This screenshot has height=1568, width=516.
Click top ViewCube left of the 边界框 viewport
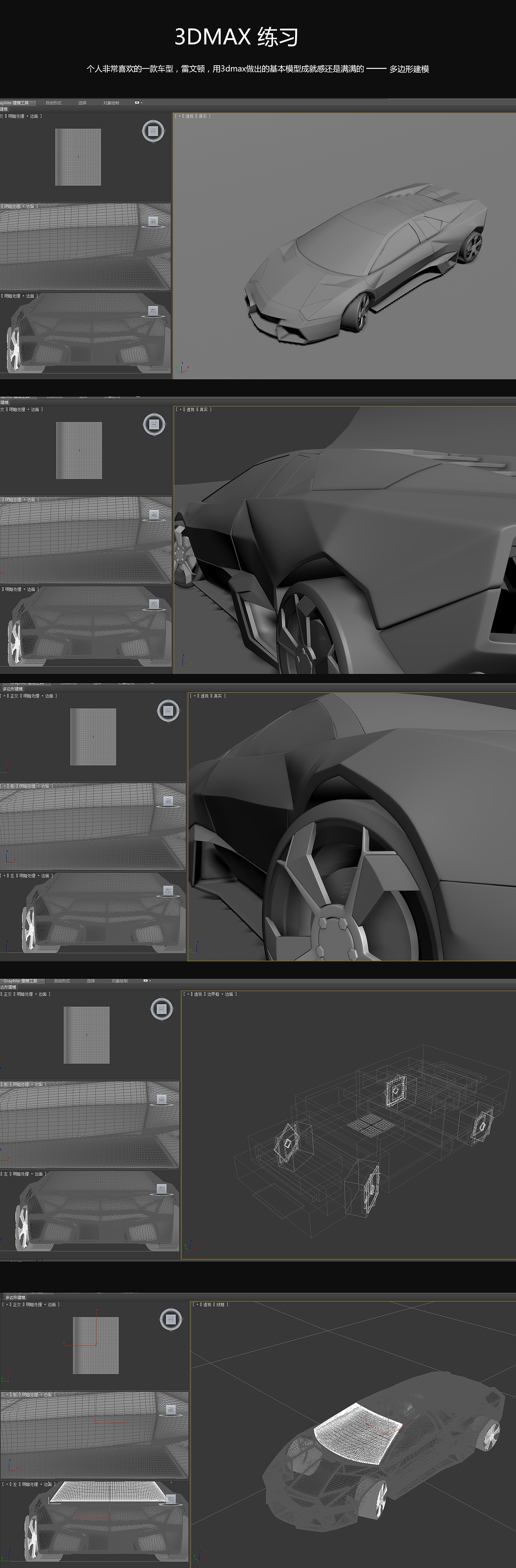(x=161, y=1009)
